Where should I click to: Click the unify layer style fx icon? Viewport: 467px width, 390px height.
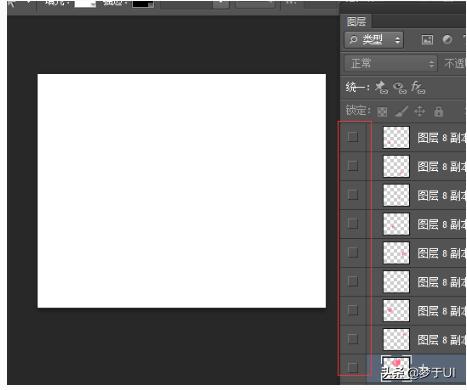pyautogui.click(x=418, y=87)
